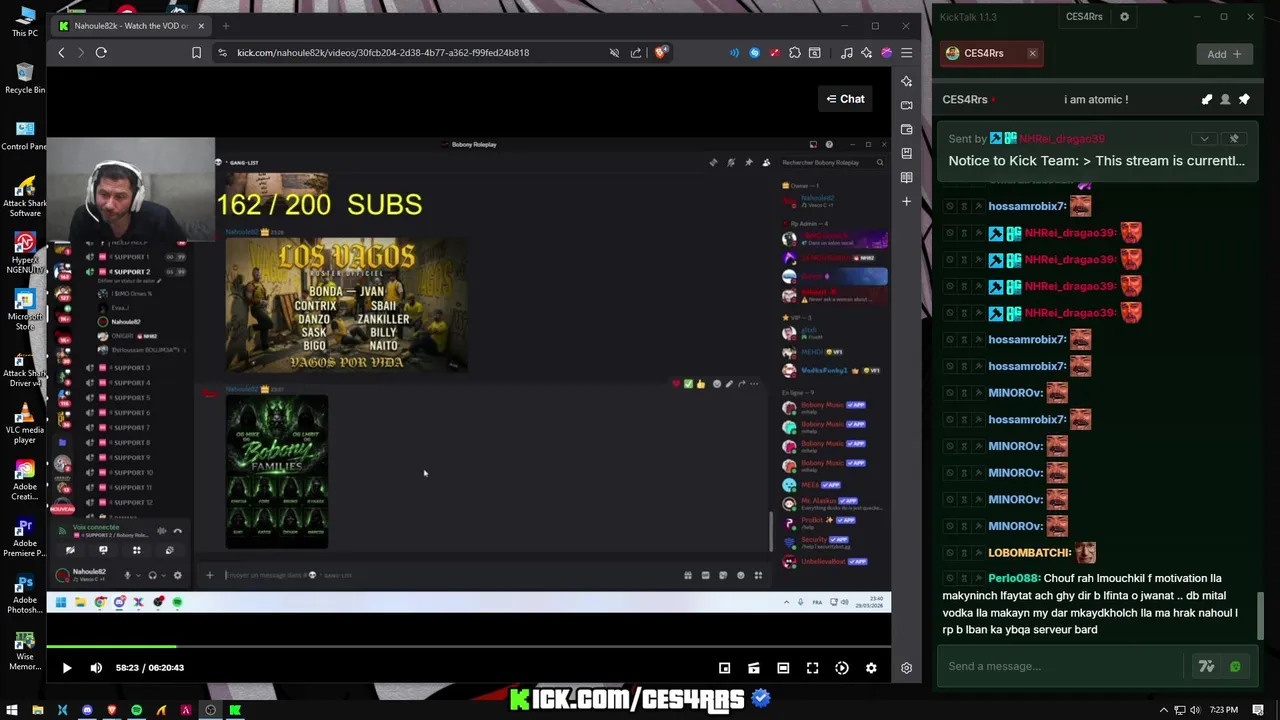Open the mod actions icon in KickTalk header
Image resolution: width=1280 pixels, height=720 pixels.
[1207, 100]
